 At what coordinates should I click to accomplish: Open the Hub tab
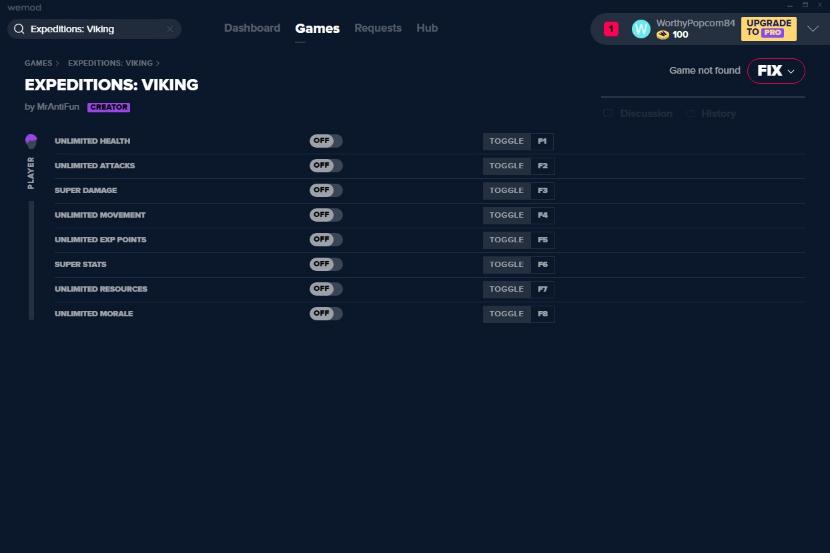tap(427, 28)
